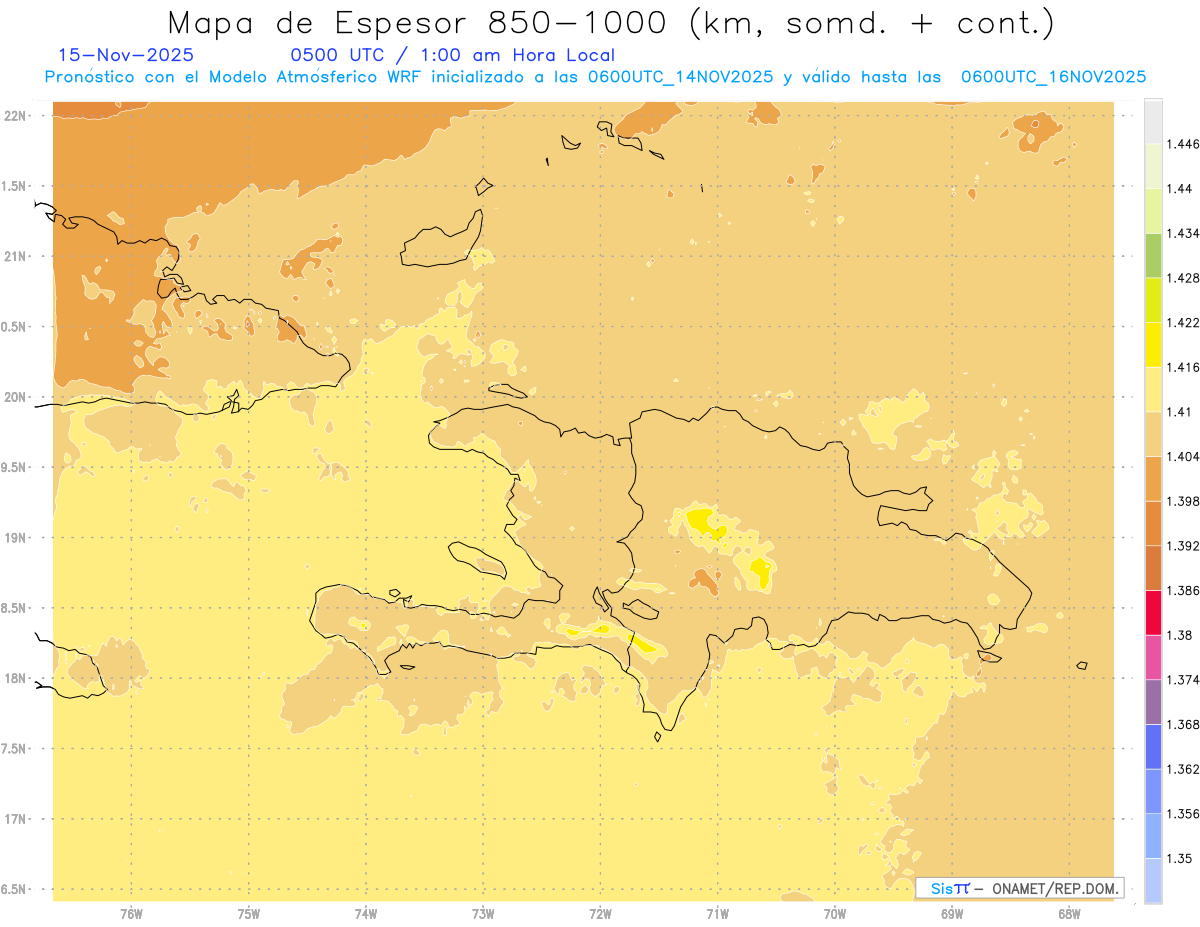This screenshot has width=1200, height=927.
Task: Click the longitude label '73W'
Action: pyautogui.click(x=483, y=914)
